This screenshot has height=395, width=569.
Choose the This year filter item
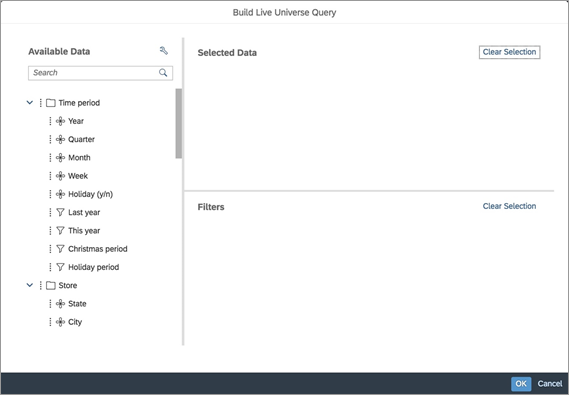pyautogui.click(x=84, y=231)
